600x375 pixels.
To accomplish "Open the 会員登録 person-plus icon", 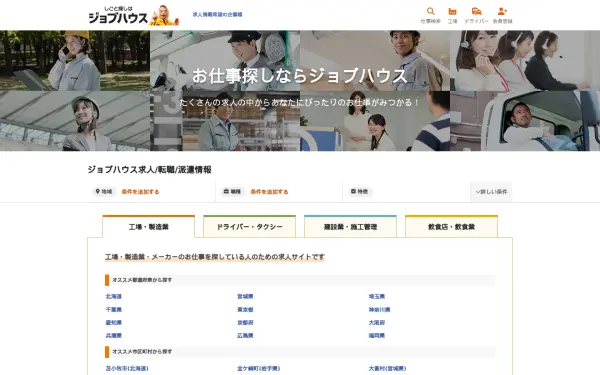I will pos(502,15).
